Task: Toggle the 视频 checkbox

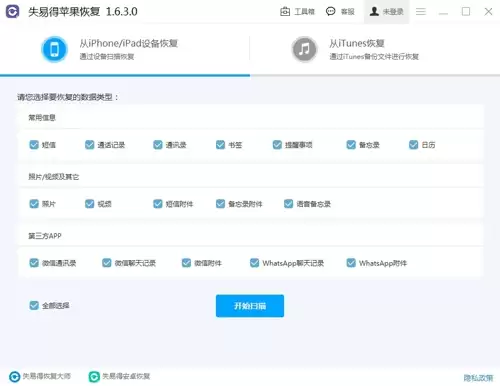Action: pos(89,204)
